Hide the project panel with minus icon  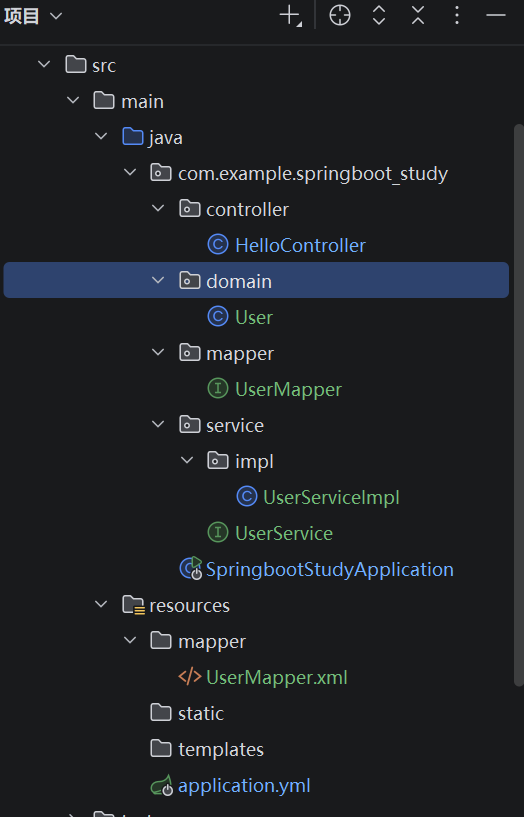496,16
